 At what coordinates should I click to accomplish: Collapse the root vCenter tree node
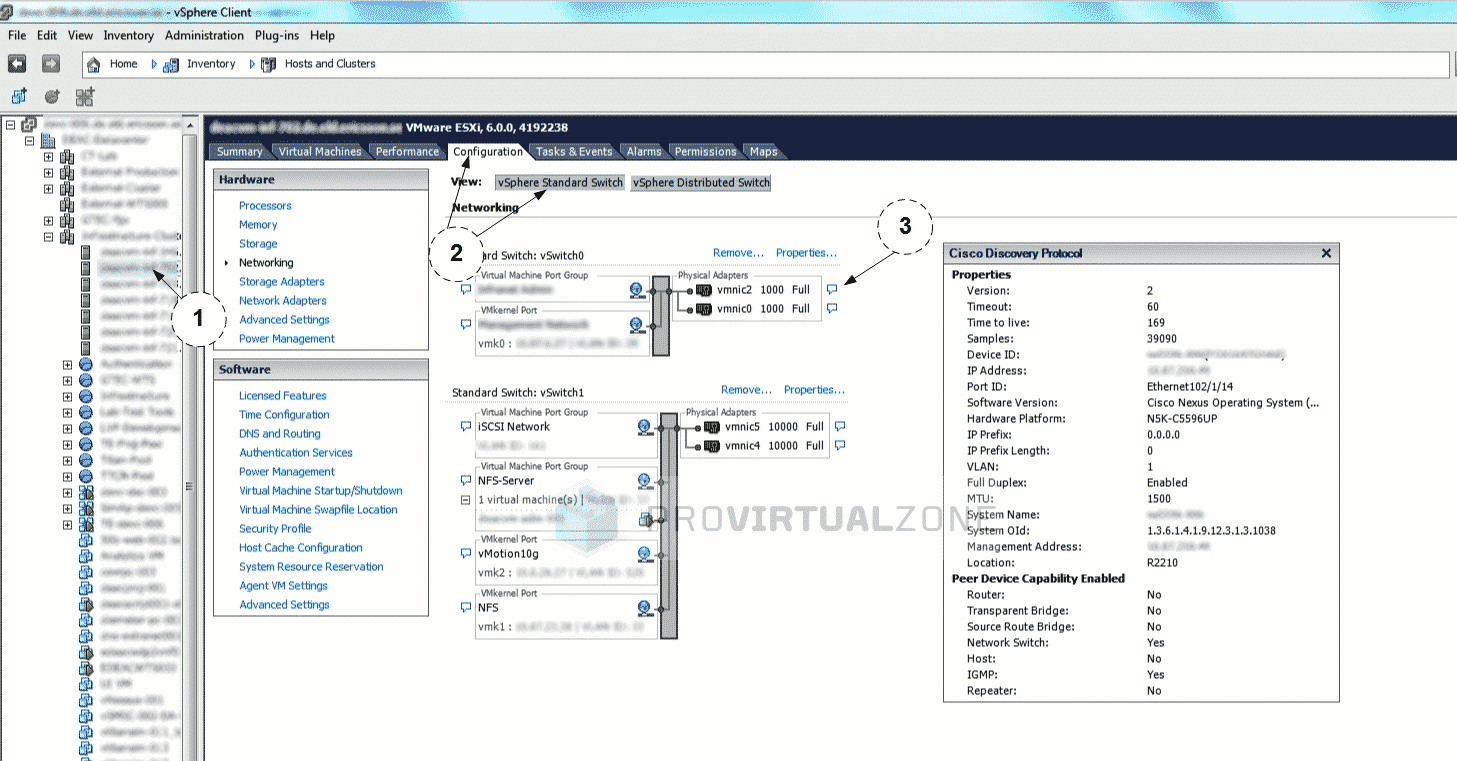10,125
